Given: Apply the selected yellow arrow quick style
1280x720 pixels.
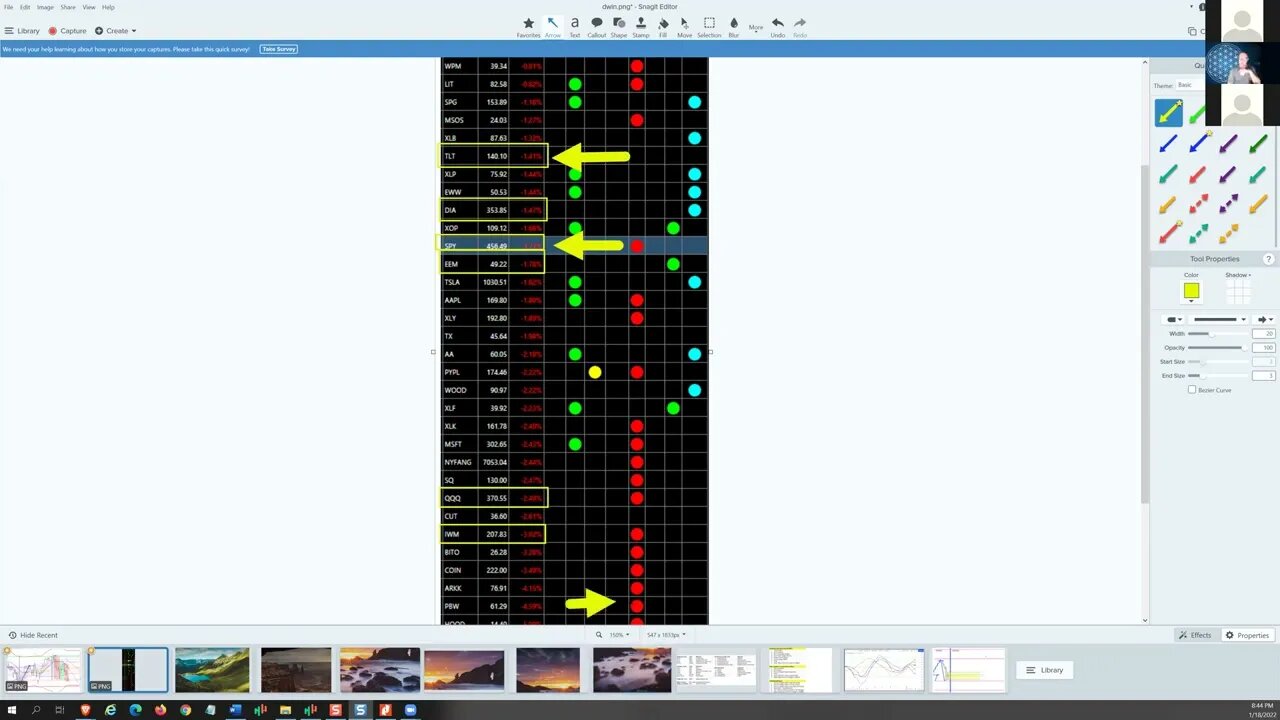Looking at the screenshot, I should 1168,113.
